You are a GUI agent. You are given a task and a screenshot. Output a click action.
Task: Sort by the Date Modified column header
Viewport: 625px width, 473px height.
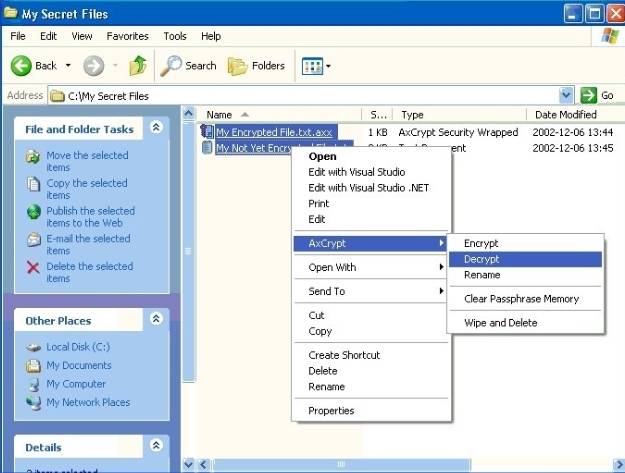point(575,115)
